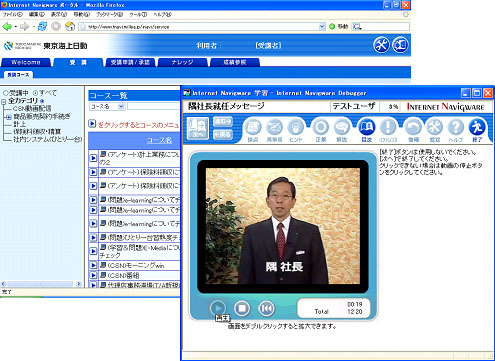Click the portal logout door icon
Screen dimensions: 495x361
(400, 45)
